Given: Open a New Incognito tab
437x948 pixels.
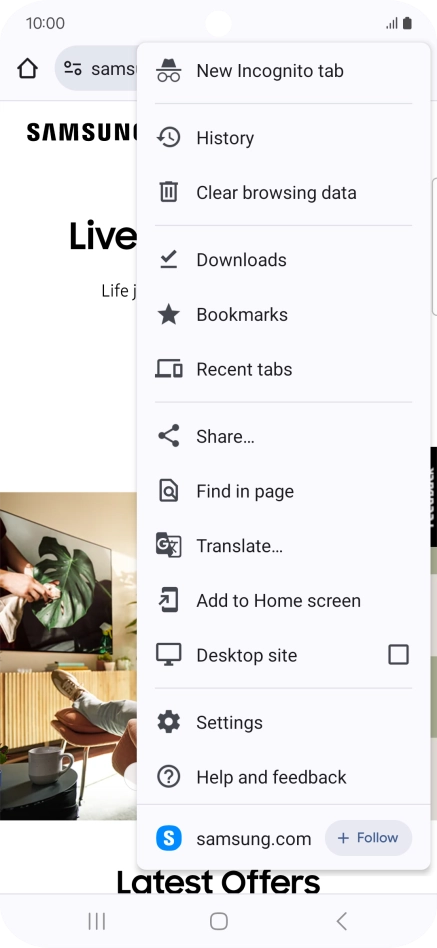Looking at the screenshot, I should click(283, 71).
